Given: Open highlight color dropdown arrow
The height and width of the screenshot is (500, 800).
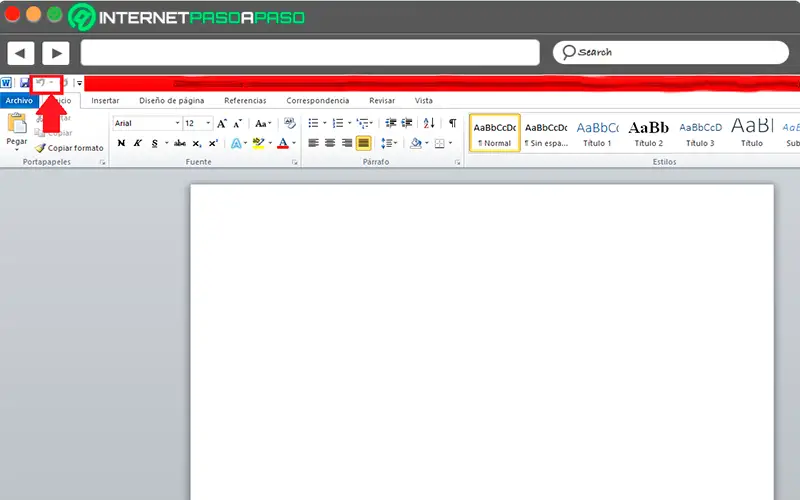Looking at the screenshot, I should point(270,143).
